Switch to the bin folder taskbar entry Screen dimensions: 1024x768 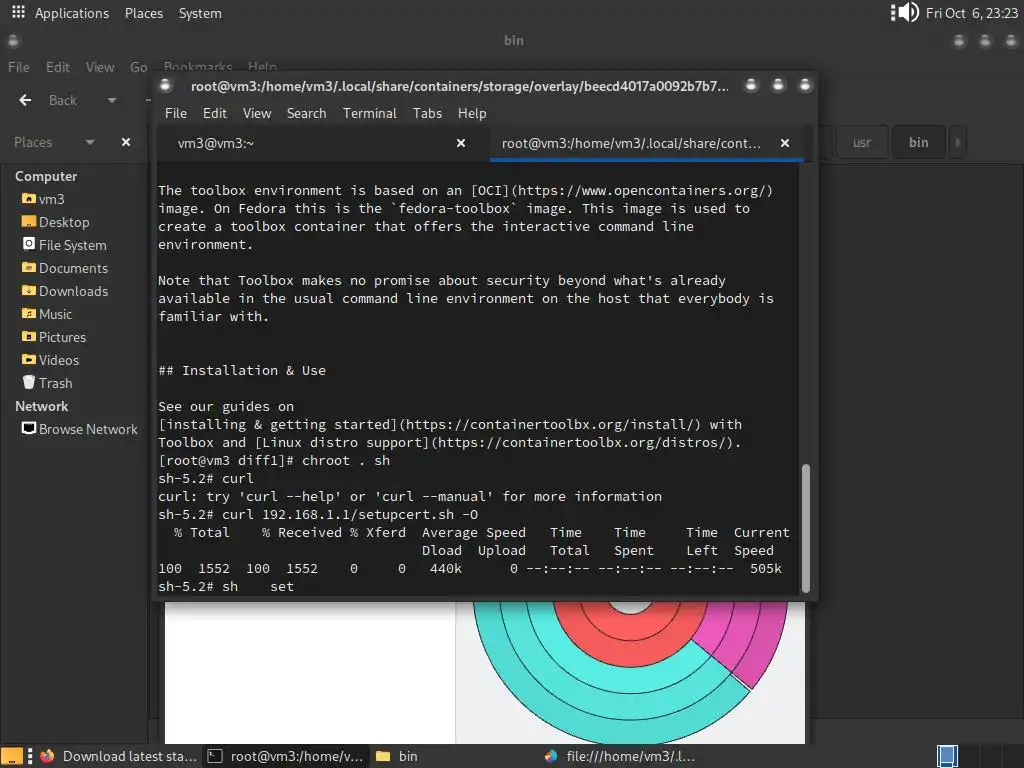click(397, 756)
